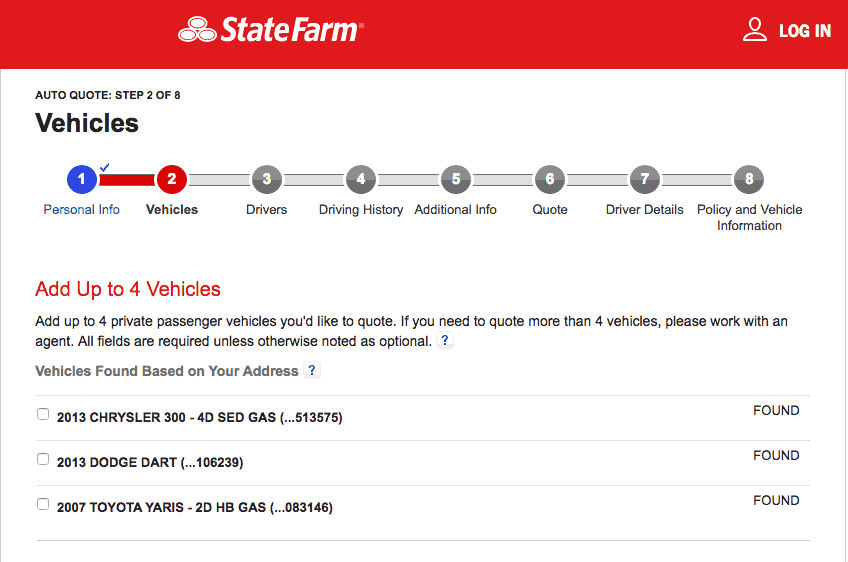Select the 2013 Chrysler 300 checkbox

pos(43,414)
